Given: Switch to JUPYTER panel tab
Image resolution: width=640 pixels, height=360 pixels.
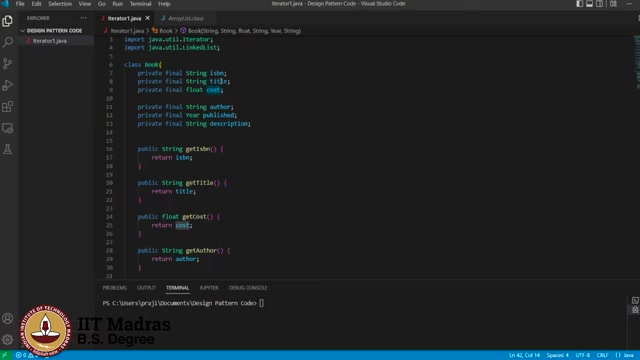Looking at the screenshot, I should coord(209,288).
